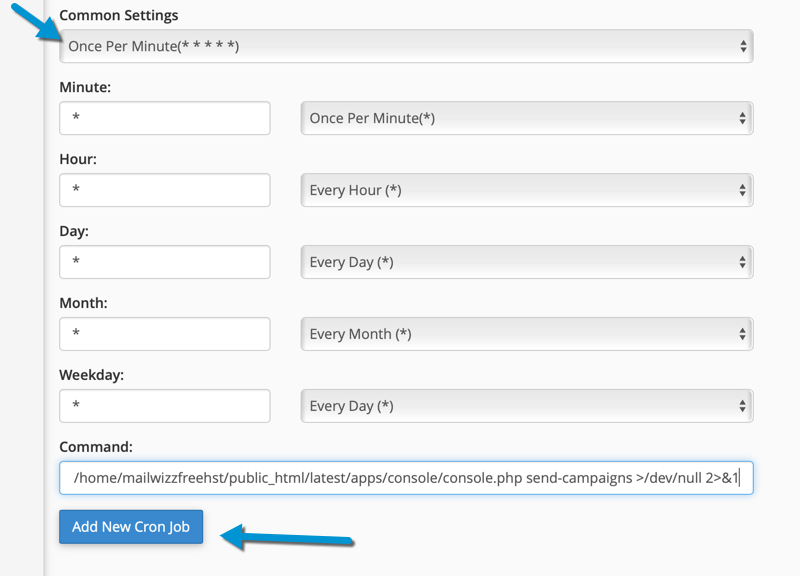Click the Hour input field

[x=165, y=190]
